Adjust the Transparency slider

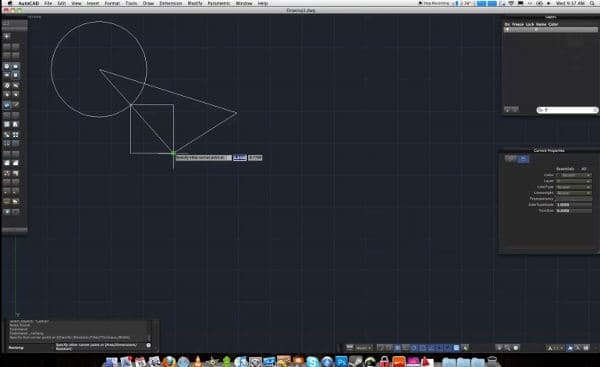[x=574, y=199]
